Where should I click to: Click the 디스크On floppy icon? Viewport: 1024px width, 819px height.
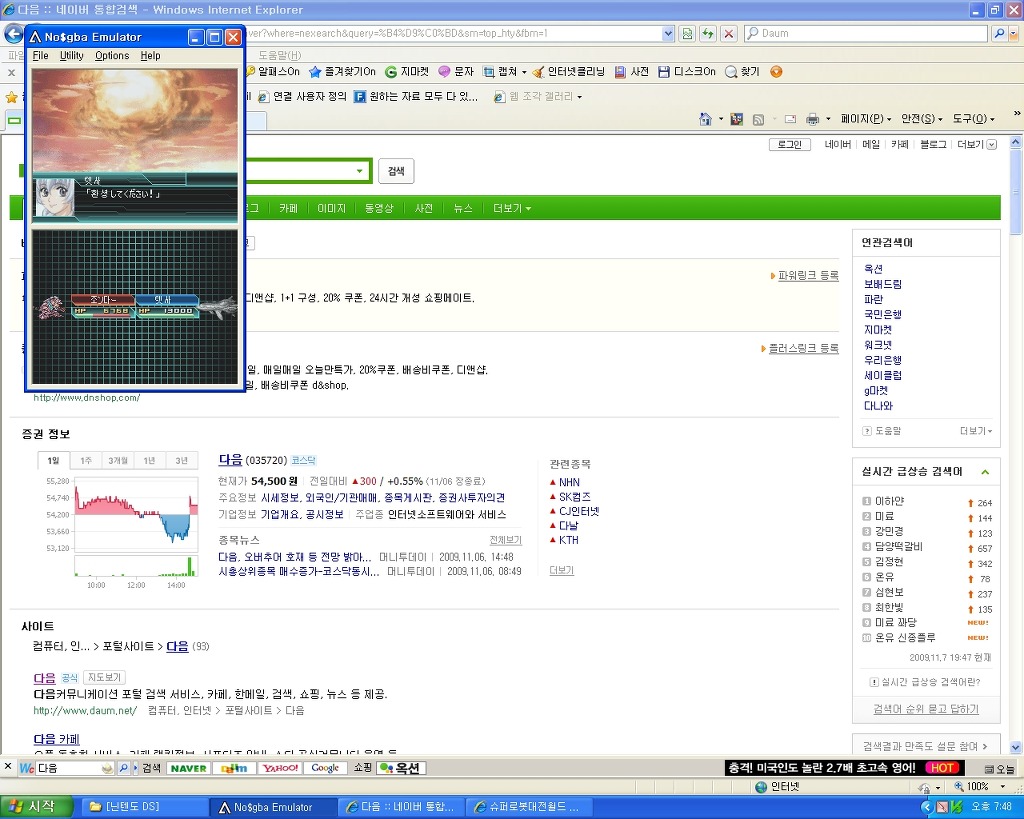tap(664, 72)
